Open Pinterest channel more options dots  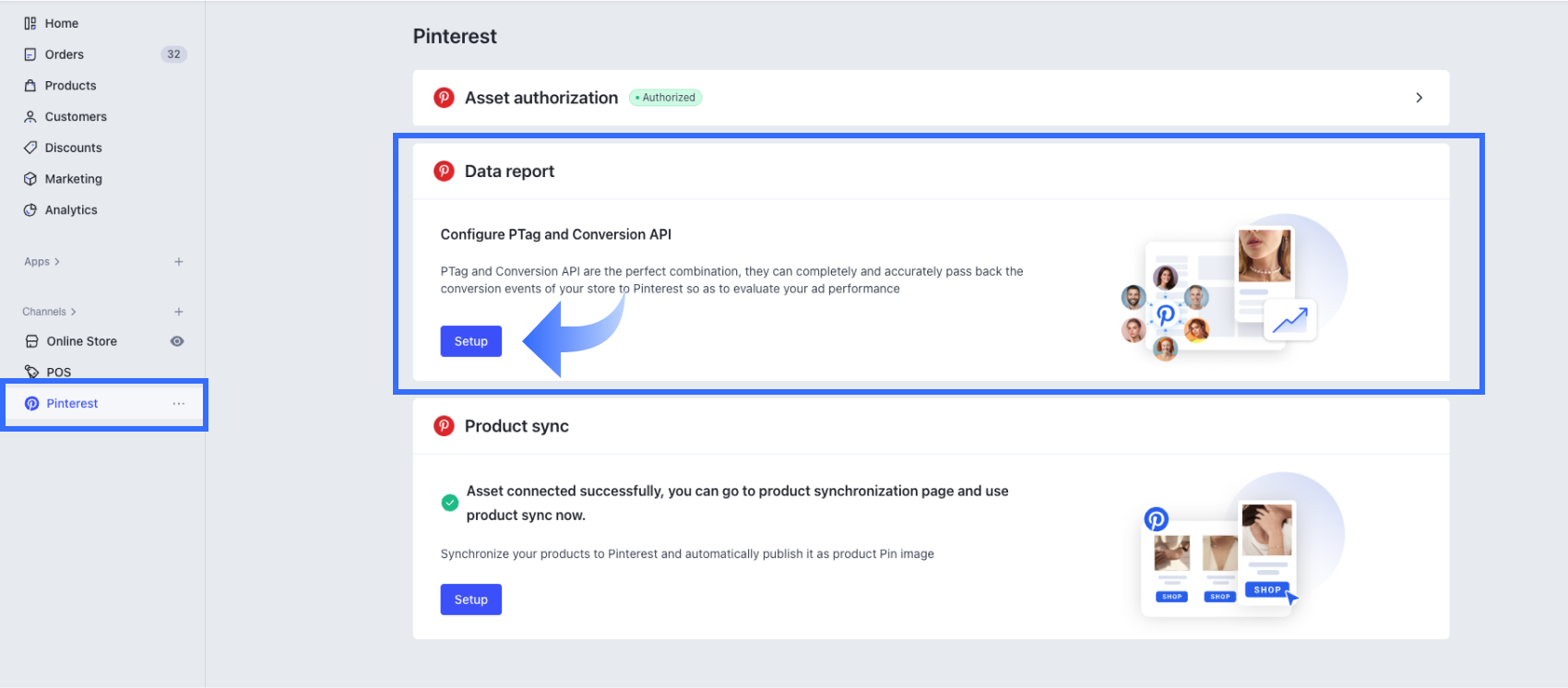tap(179, 404)
